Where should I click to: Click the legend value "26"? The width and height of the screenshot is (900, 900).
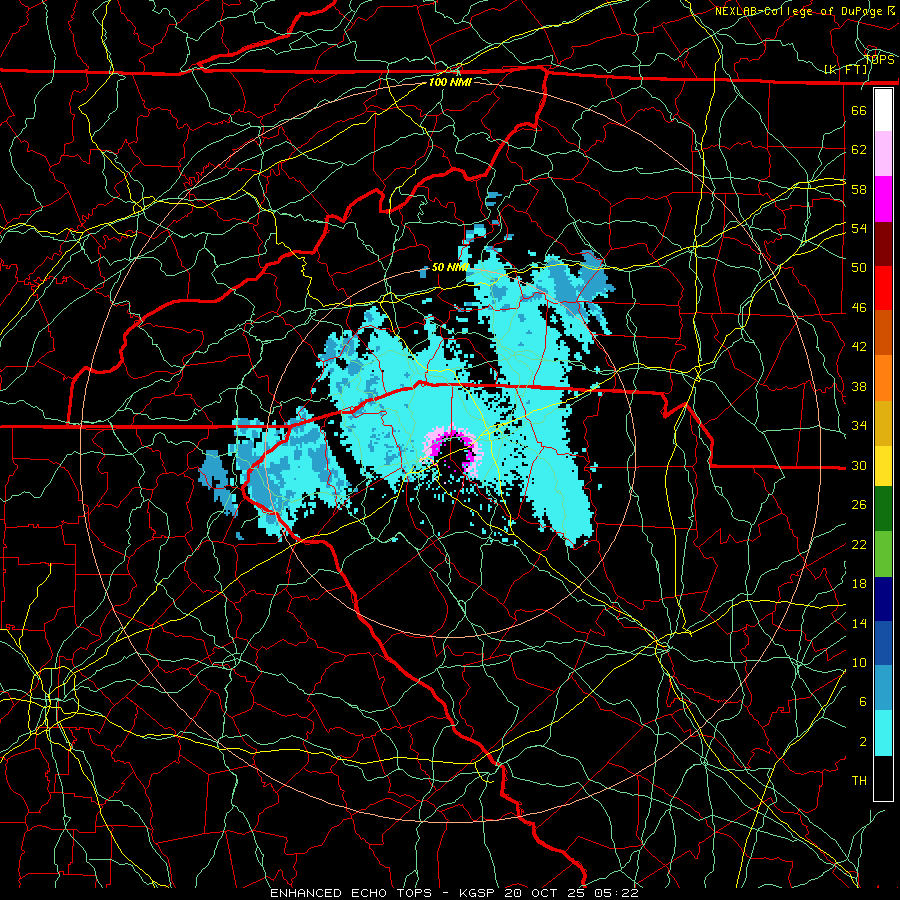coord(859,505)
